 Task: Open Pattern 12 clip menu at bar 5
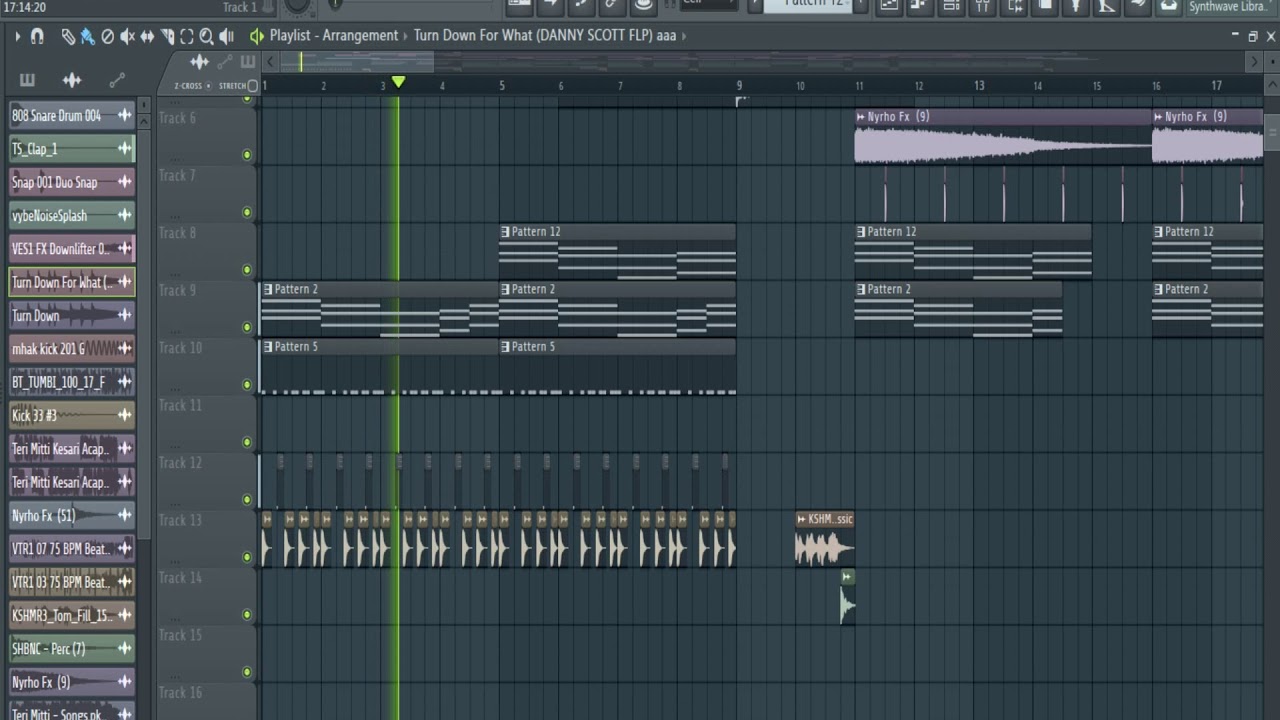pyautogui.click(x=505, y=232)
